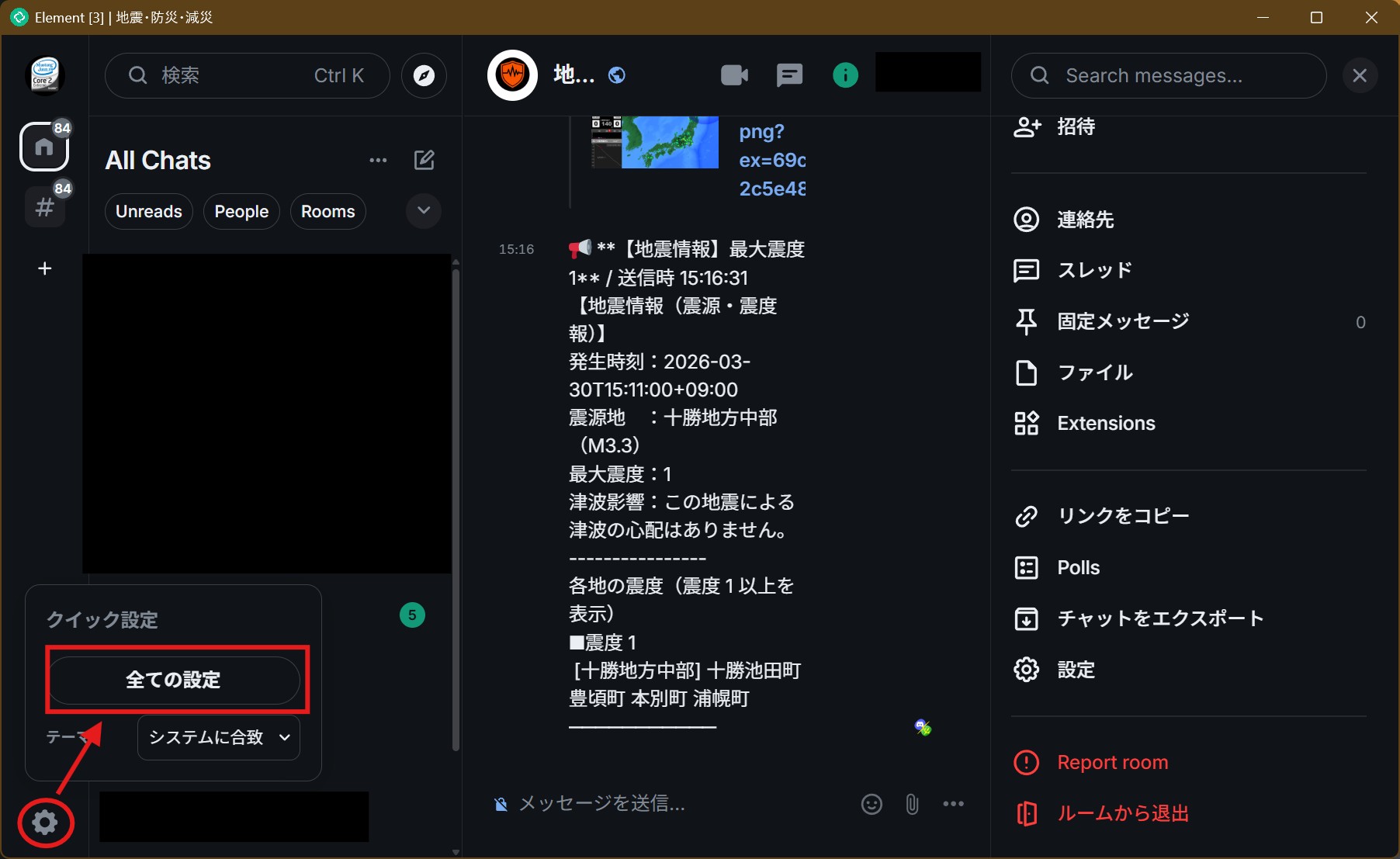Open more composer options ellipsis
This screenshot has height=859, width=1400.
click(x=953, y=804)
